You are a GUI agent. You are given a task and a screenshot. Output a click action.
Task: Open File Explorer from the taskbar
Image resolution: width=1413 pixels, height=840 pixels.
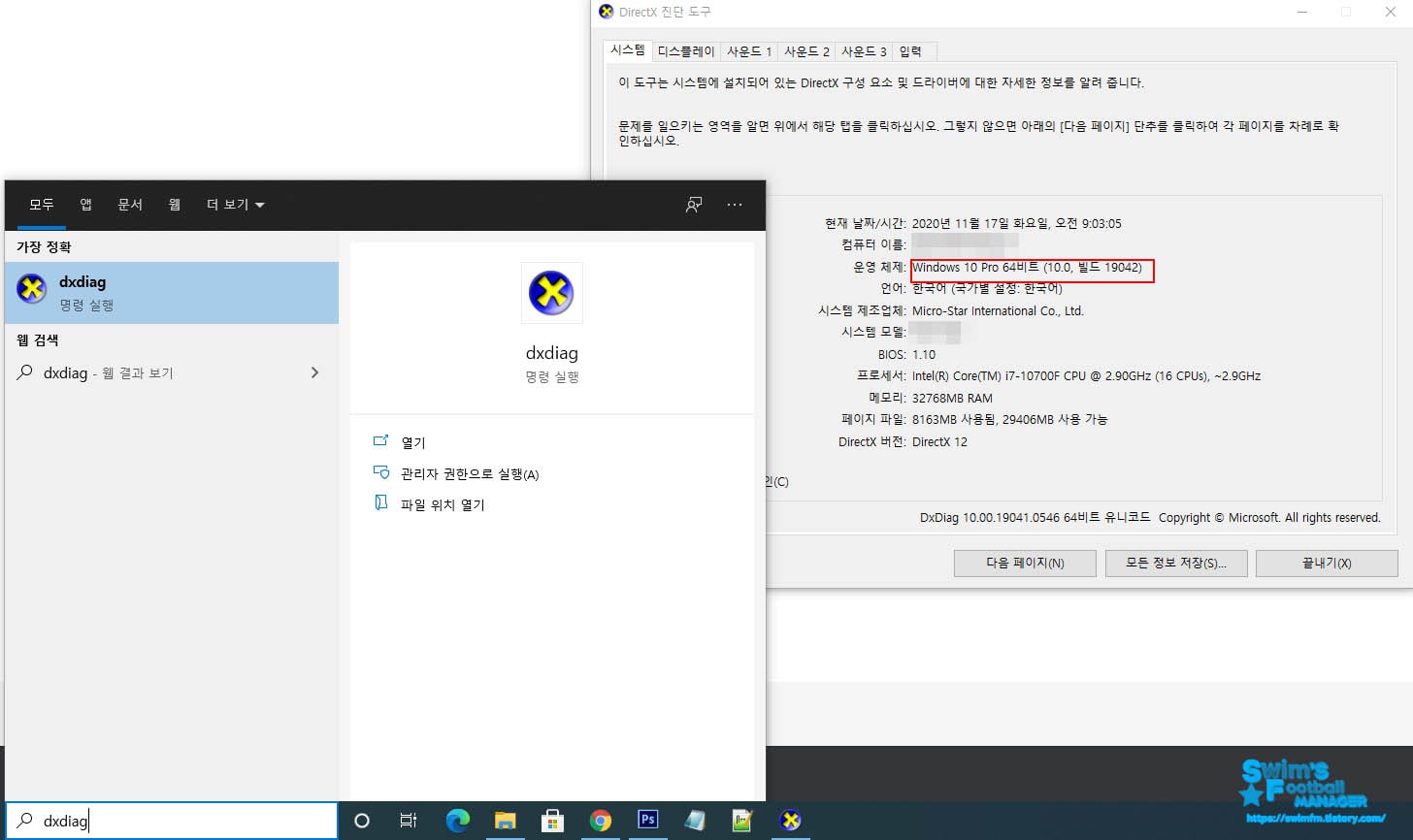coord(505,821)
